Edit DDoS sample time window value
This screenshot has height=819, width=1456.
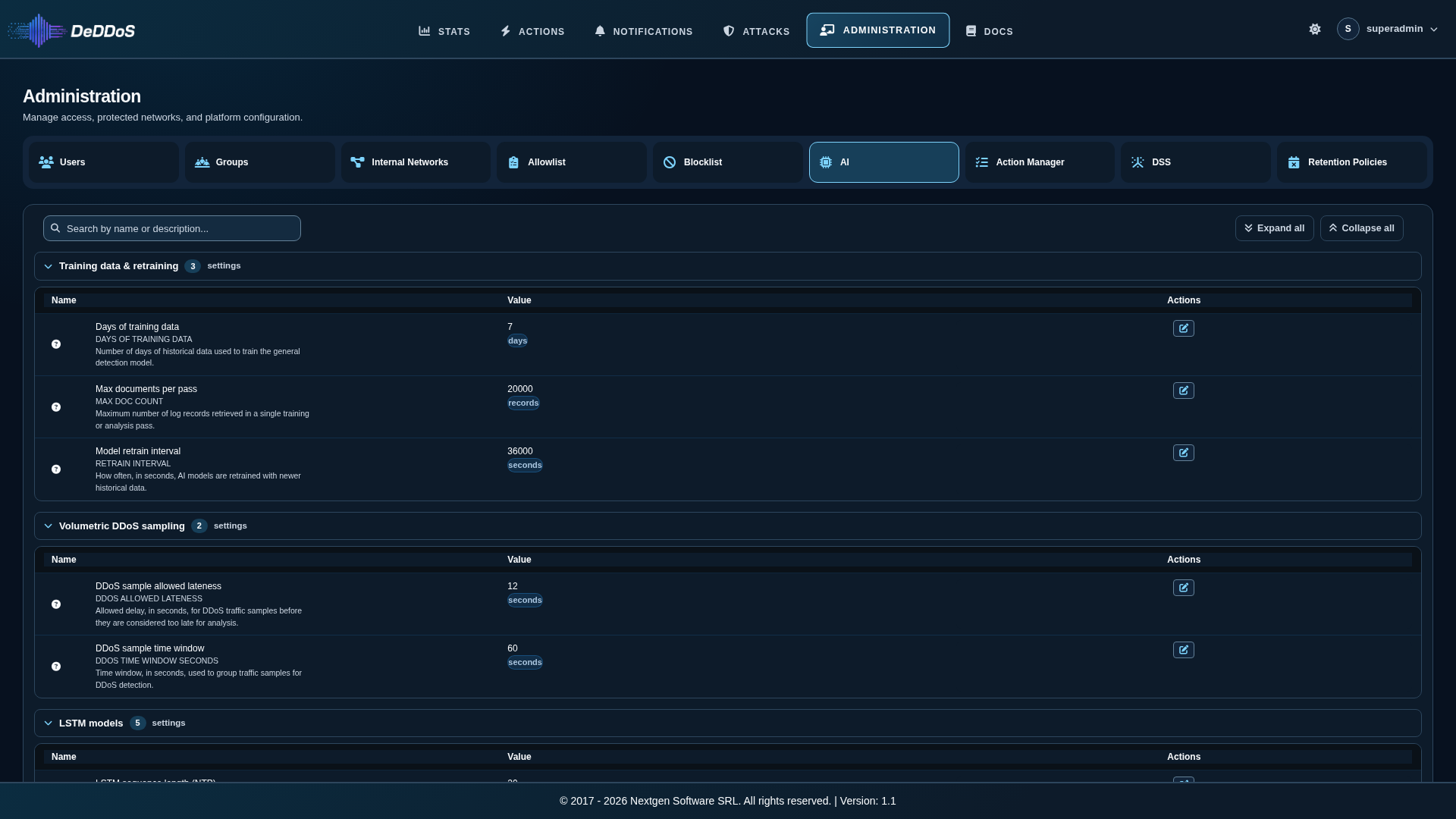(1183, 650)
